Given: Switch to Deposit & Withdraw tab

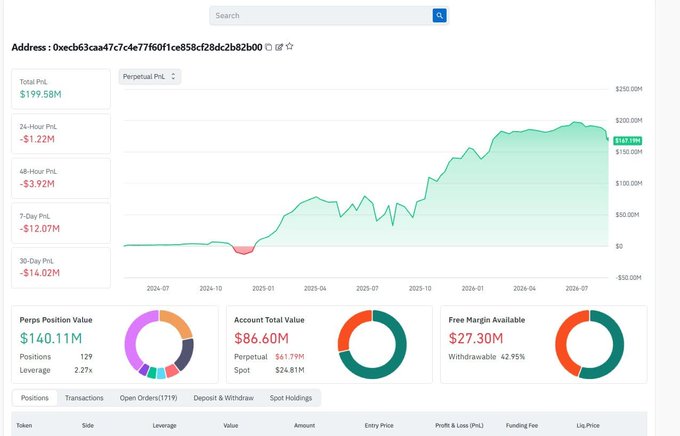Looking at the screenshot, I should [223, 398].
